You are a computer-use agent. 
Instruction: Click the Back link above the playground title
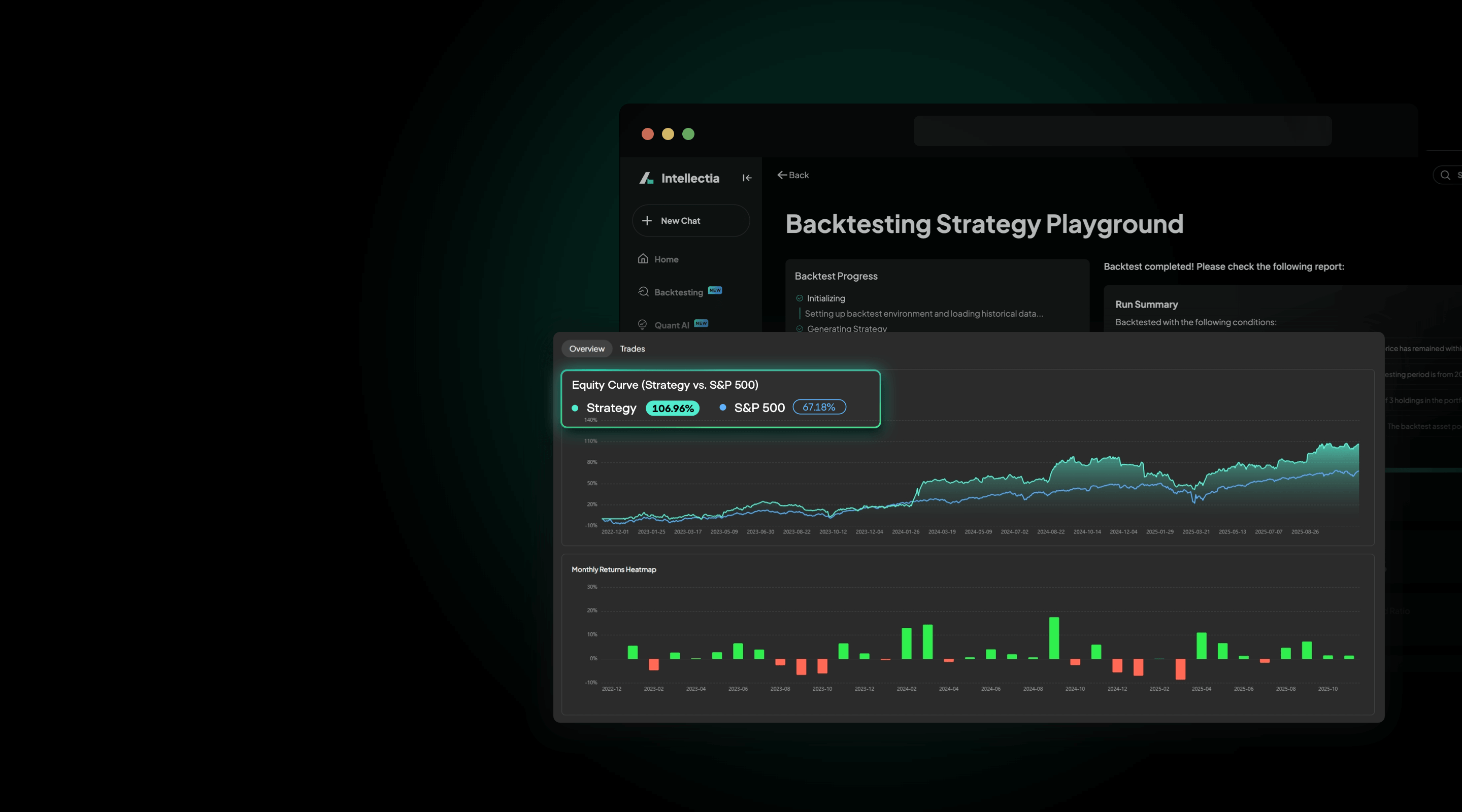point(793,175)
